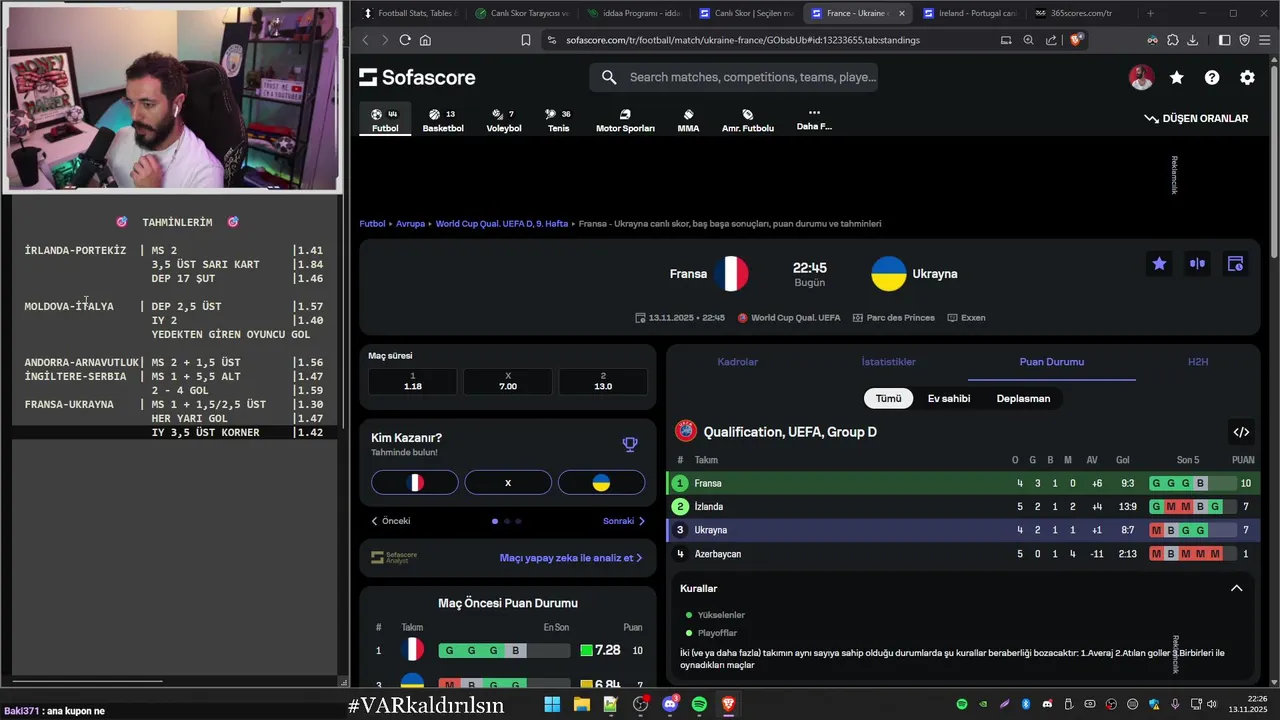Image resolution: width=1280 pixels, height=720 pixels.
Task: Open Azerbaycan row in standings
Action: (963, 554)
